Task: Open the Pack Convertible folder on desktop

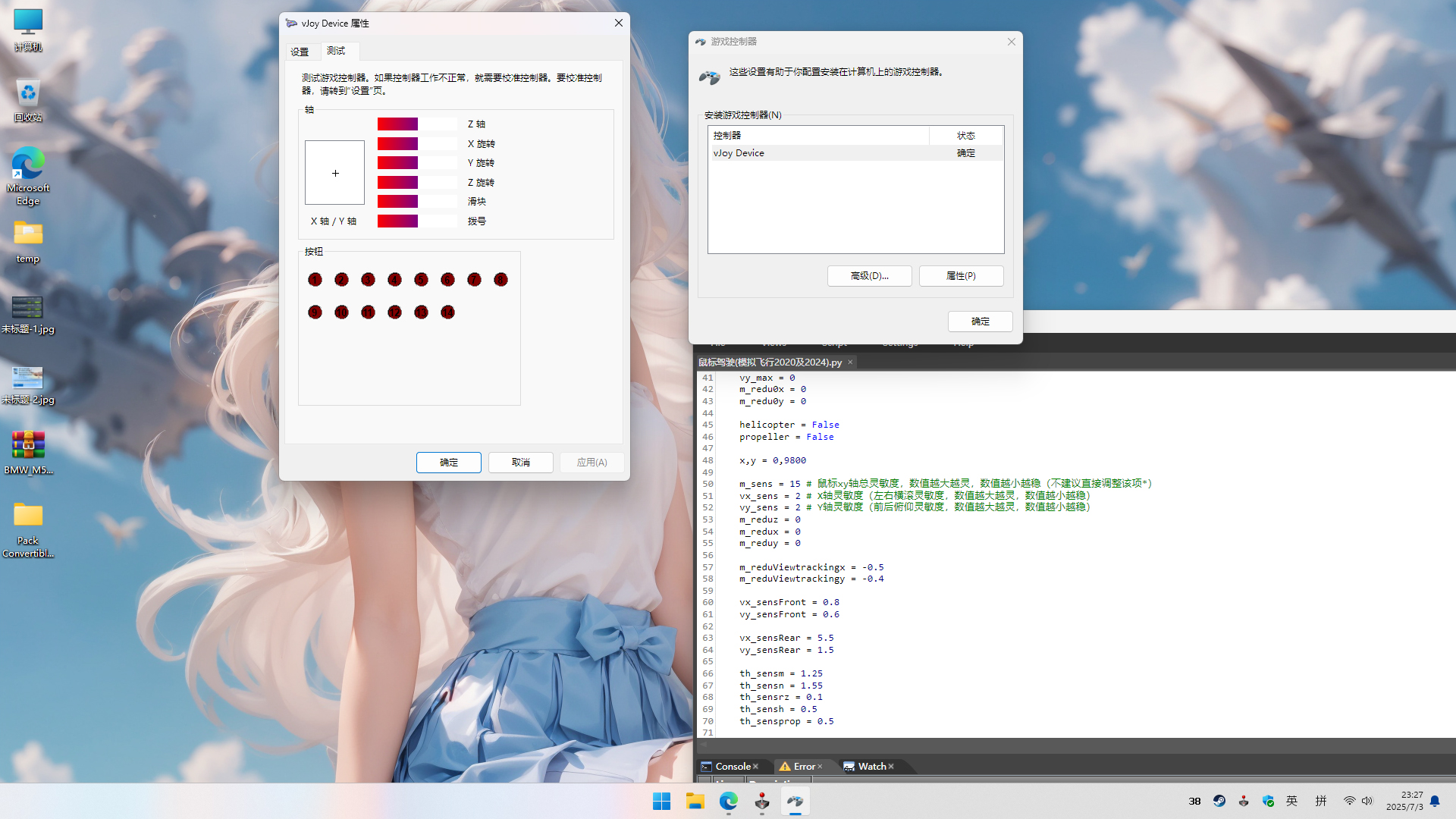Action: pyautogui.click(x=28, y=529)
